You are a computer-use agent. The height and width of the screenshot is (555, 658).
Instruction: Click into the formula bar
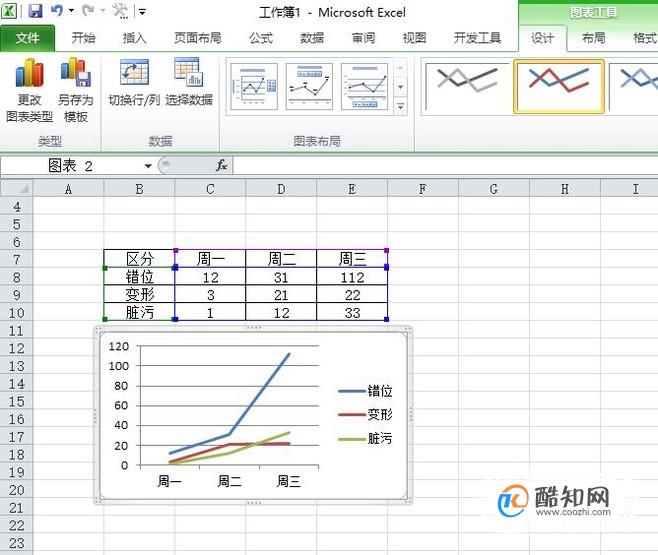point(445,166)
